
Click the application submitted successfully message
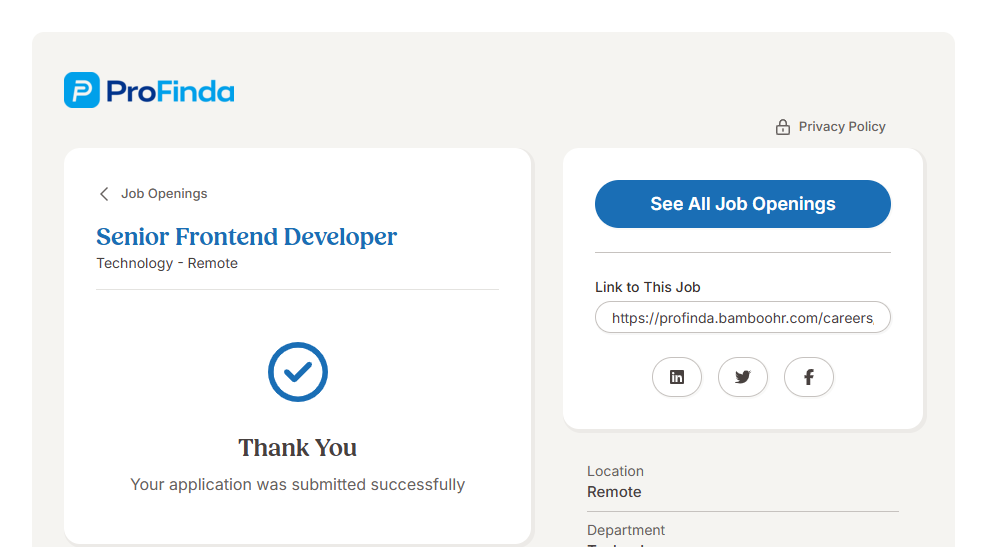click(x=297, y=484)
